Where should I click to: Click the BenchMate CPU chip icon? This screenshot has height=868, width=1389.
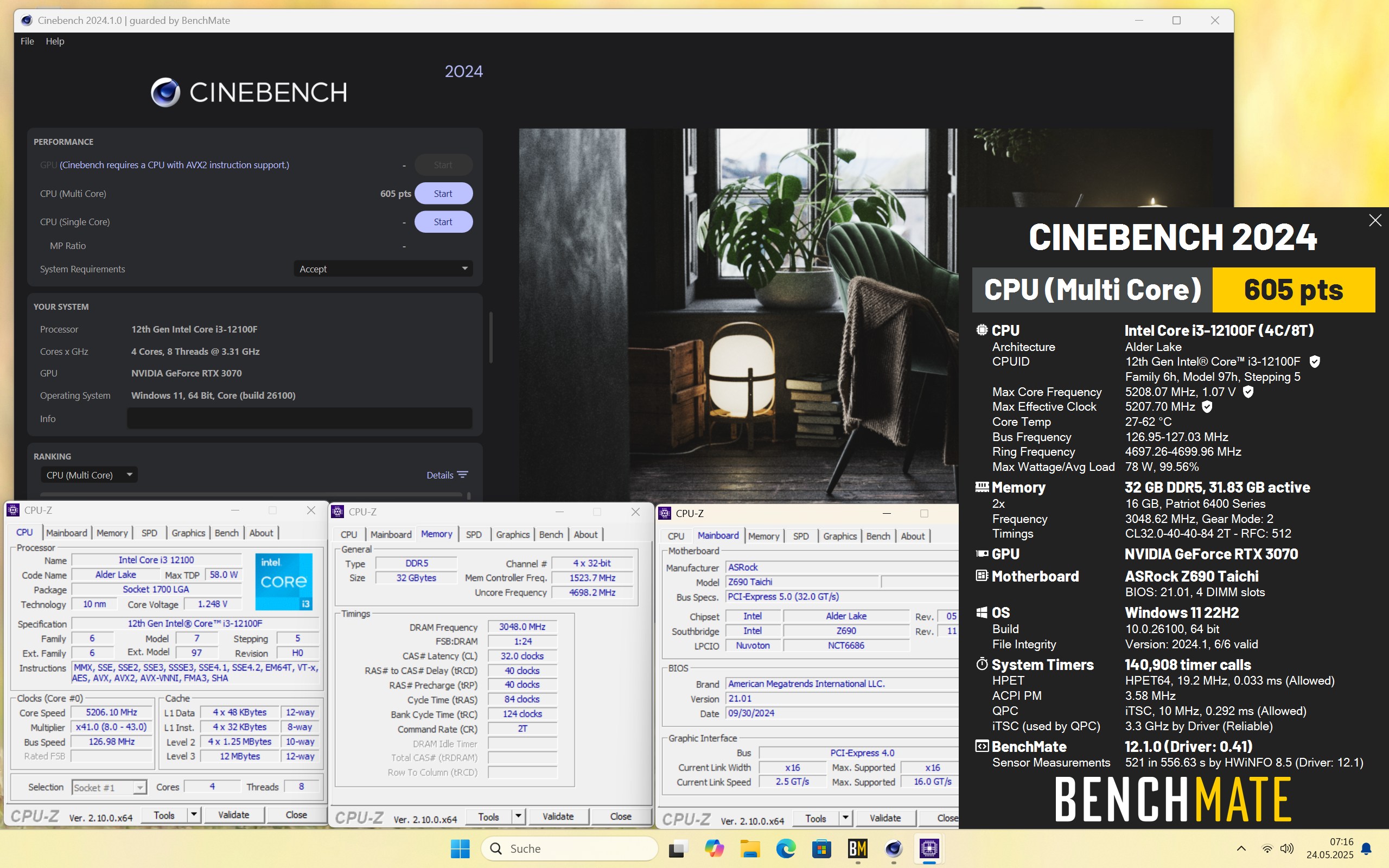(x=982, y=330)
